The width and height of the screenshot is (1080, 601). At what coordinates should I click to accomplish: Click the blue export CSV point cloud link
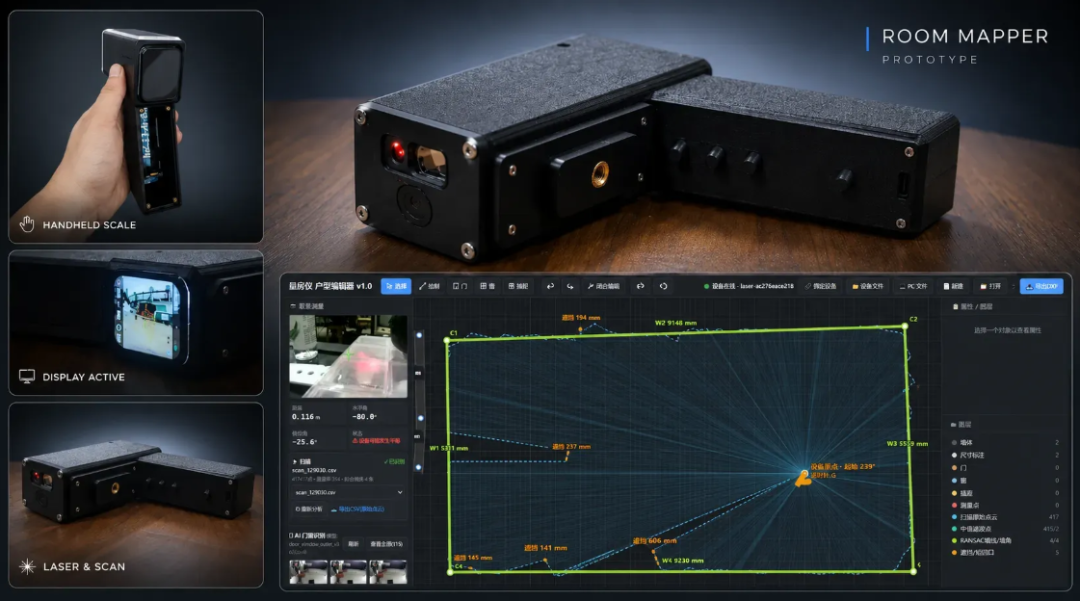[x=357, y=509]
